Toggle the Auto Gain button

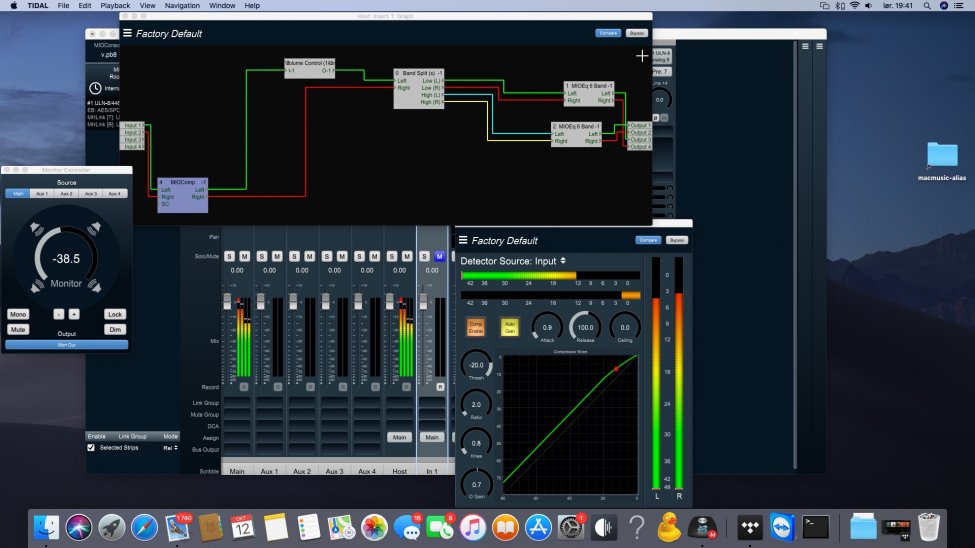tap(509, 327)
